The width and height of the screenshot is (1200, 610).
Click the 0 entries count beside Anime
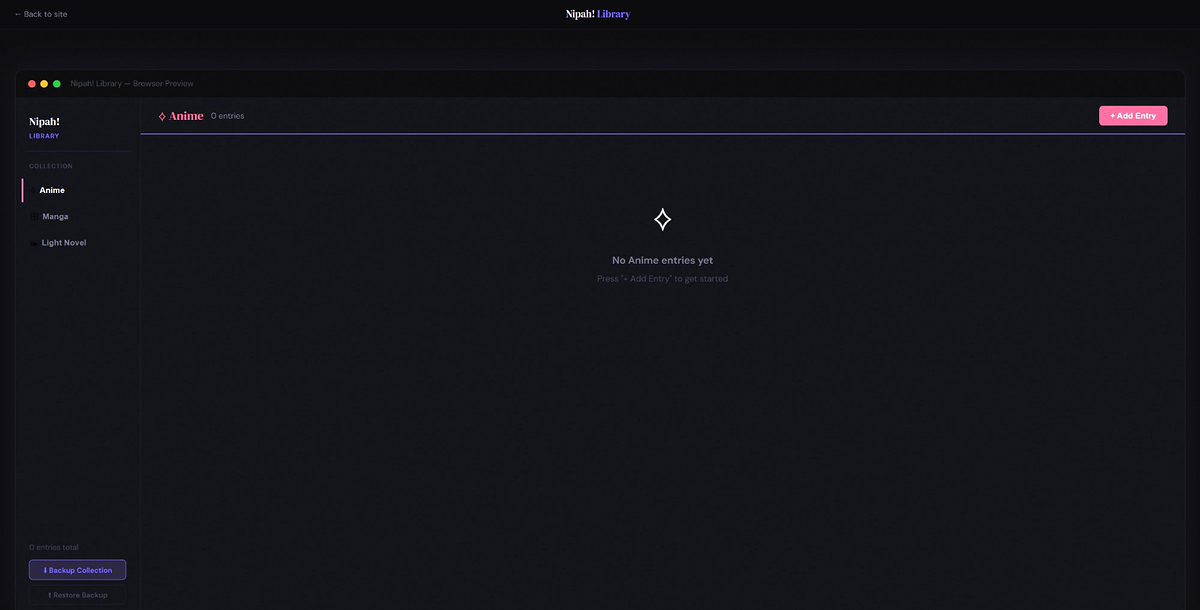tap(227, 115)
